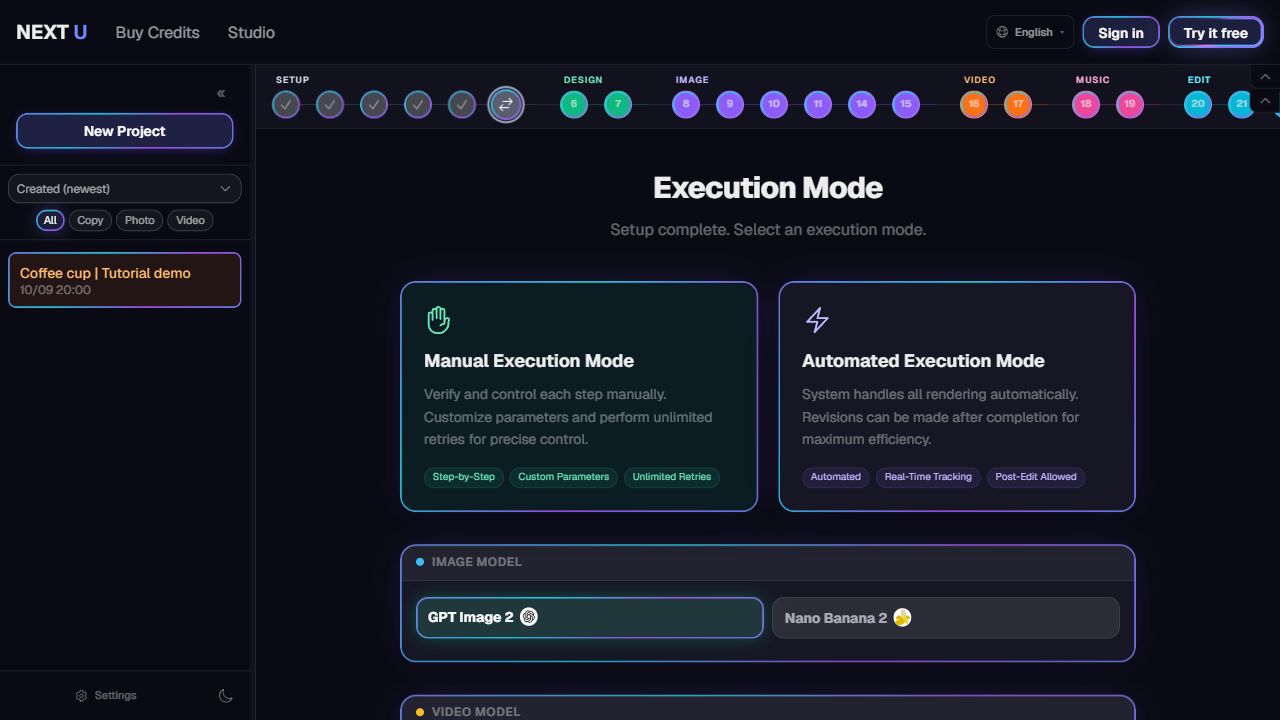Screen dimensions: 1280x720
Task: Jump to Image step 11
Action: click(818, 104)
